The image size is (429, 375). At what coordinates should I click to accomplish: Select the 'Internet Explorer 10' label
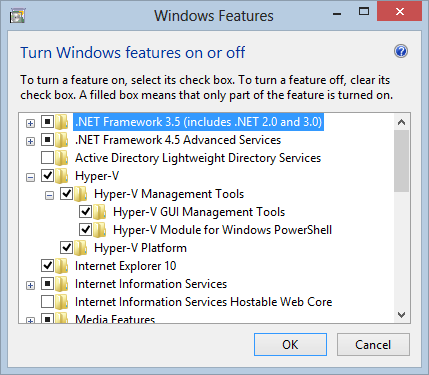pos(125,266)
